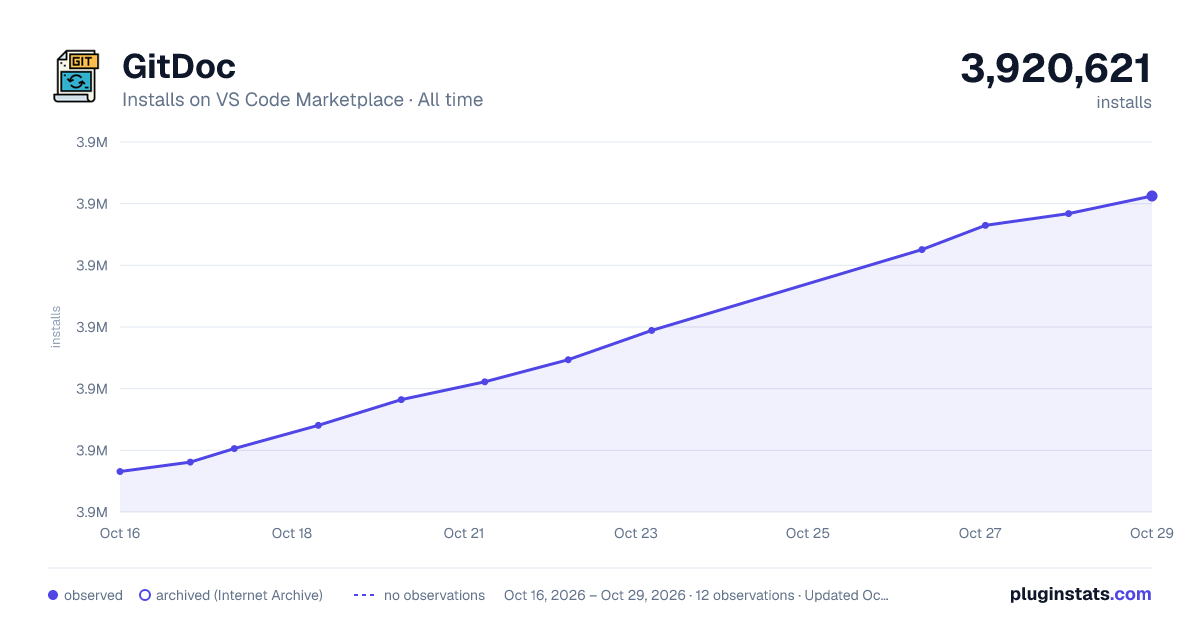Click the 3,920,621 total installs figure

coord(1056,69)
